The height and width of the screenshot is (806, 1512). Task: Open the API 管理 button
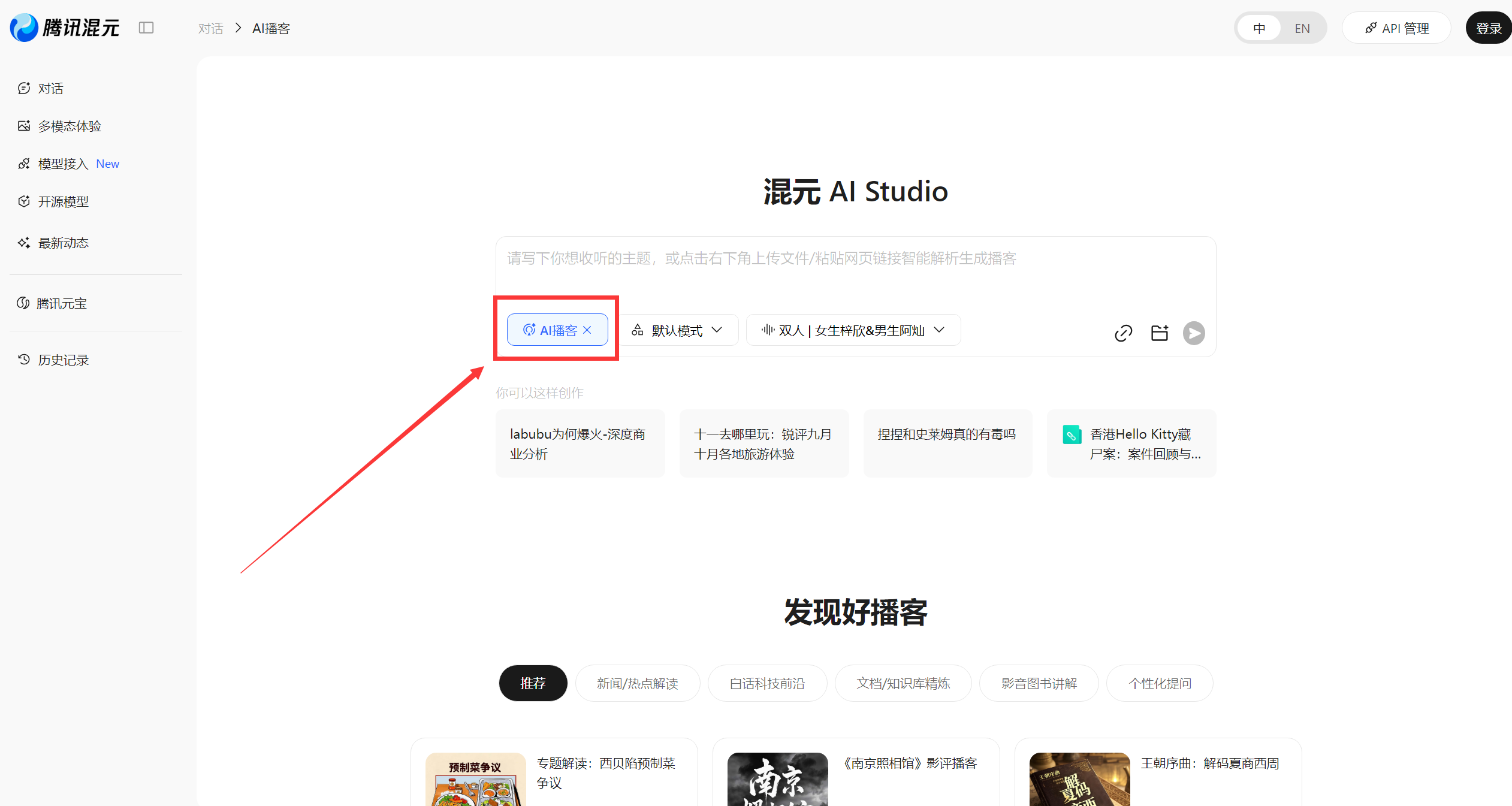pos(1396,28)
